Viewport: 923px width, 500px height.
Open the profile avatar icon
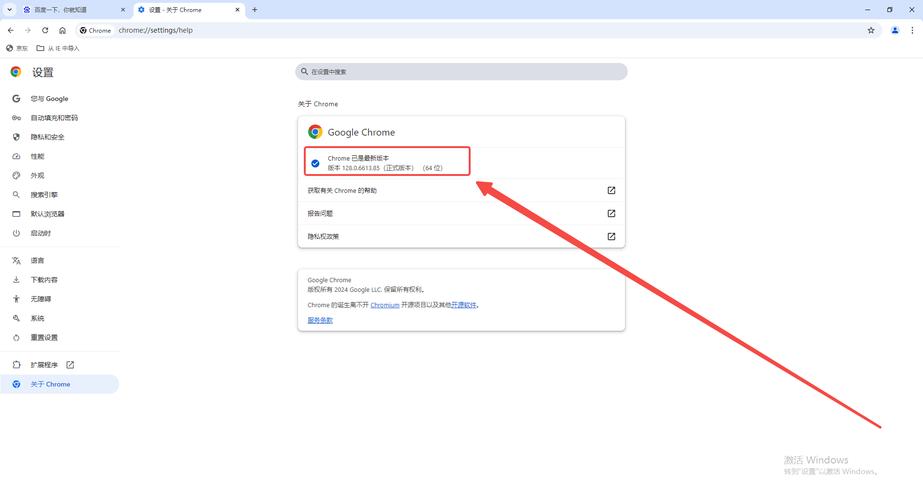point(895,30)
